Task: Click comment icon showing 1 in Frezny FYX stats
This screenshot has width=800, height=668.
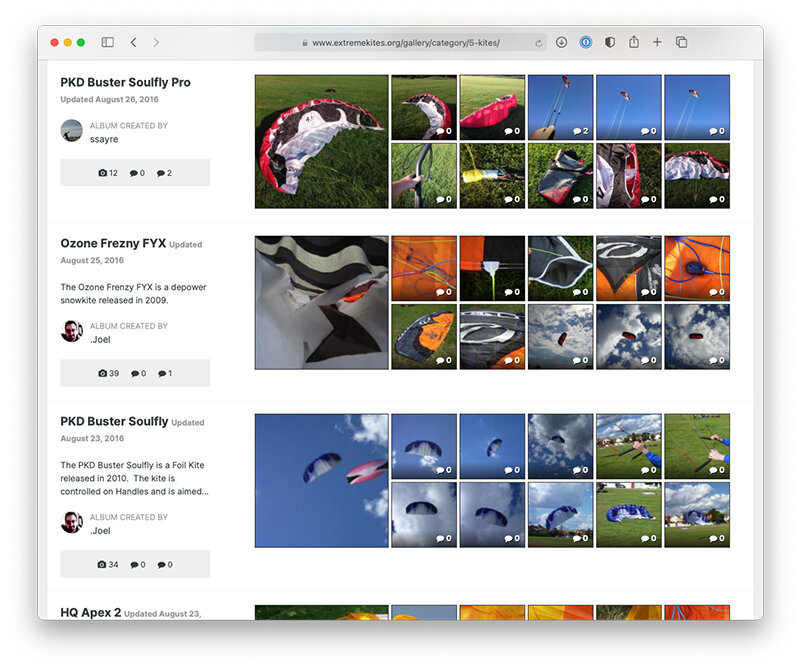Action: click(x=162, y=374)
